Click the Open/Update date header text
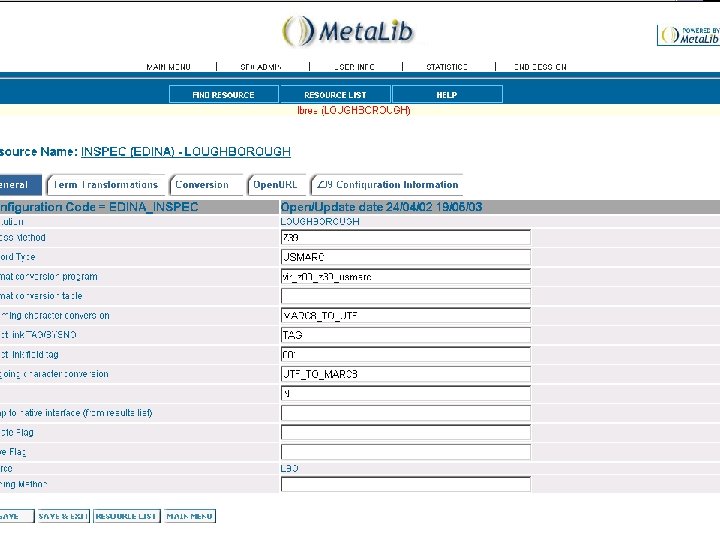Image resolution: width=720 pixels, height=540 pixels. (x=381, y=207)
